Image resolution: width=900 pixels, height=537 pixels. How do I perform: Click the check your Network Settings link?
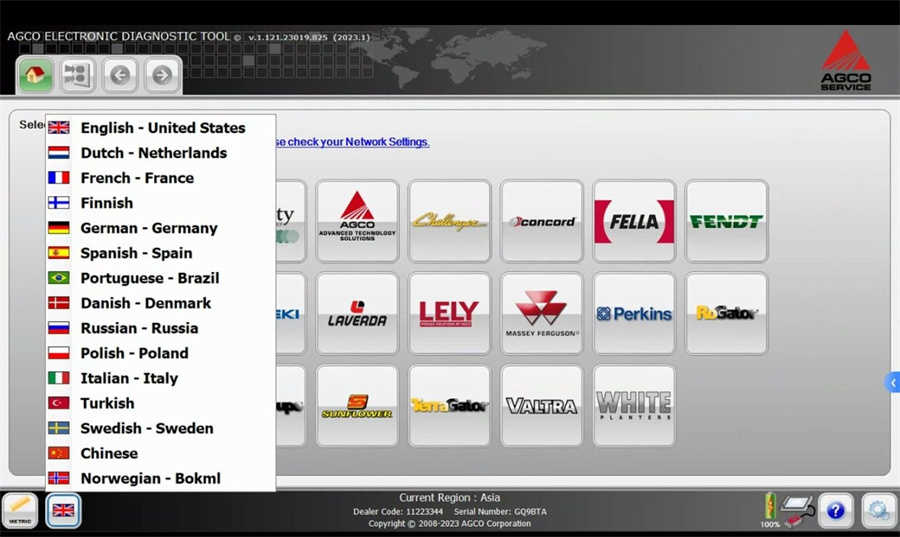click(352, 142)
